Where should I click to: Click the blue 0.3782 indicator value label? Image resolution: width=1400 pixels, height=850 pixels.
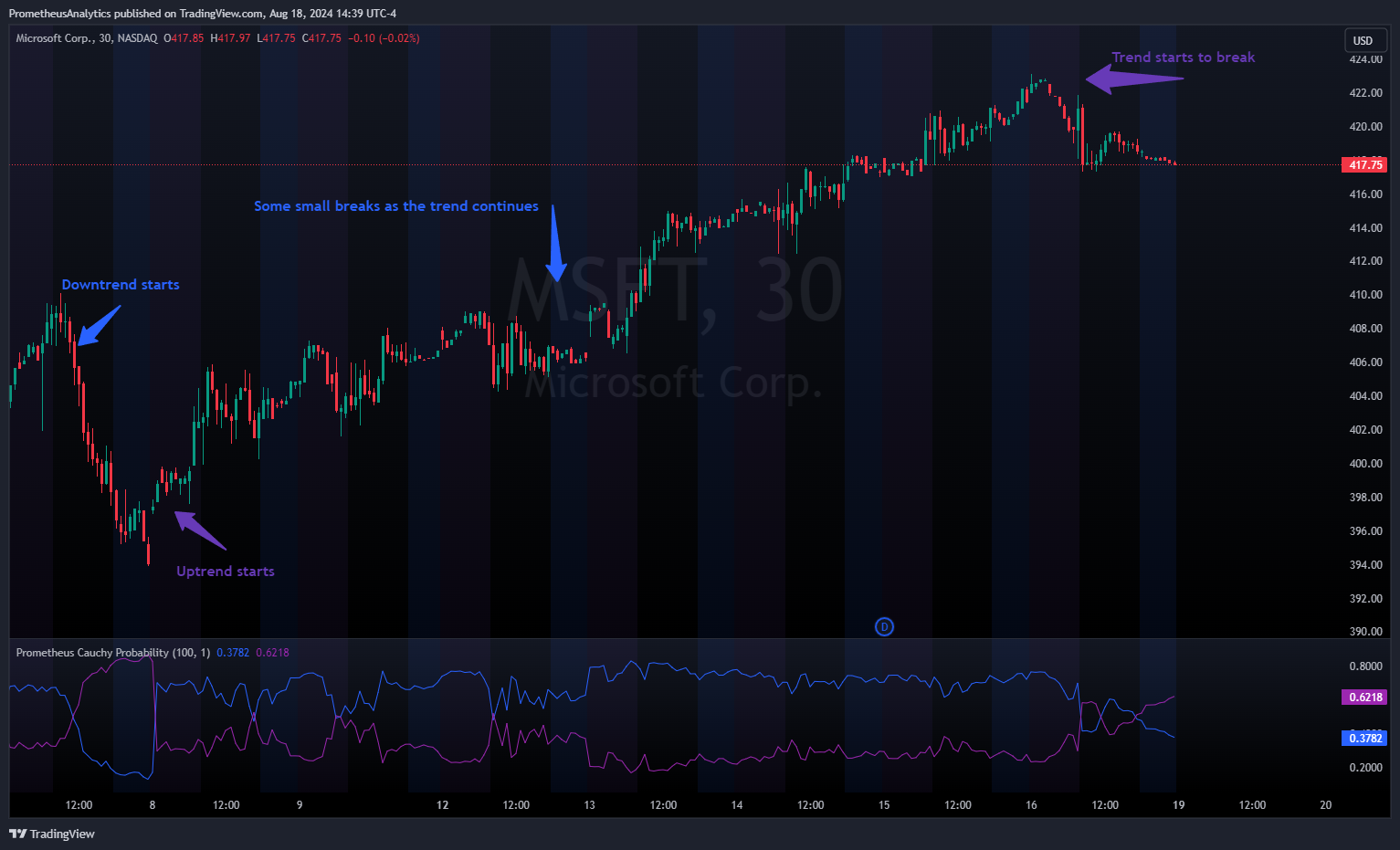tap(1364, 738)
